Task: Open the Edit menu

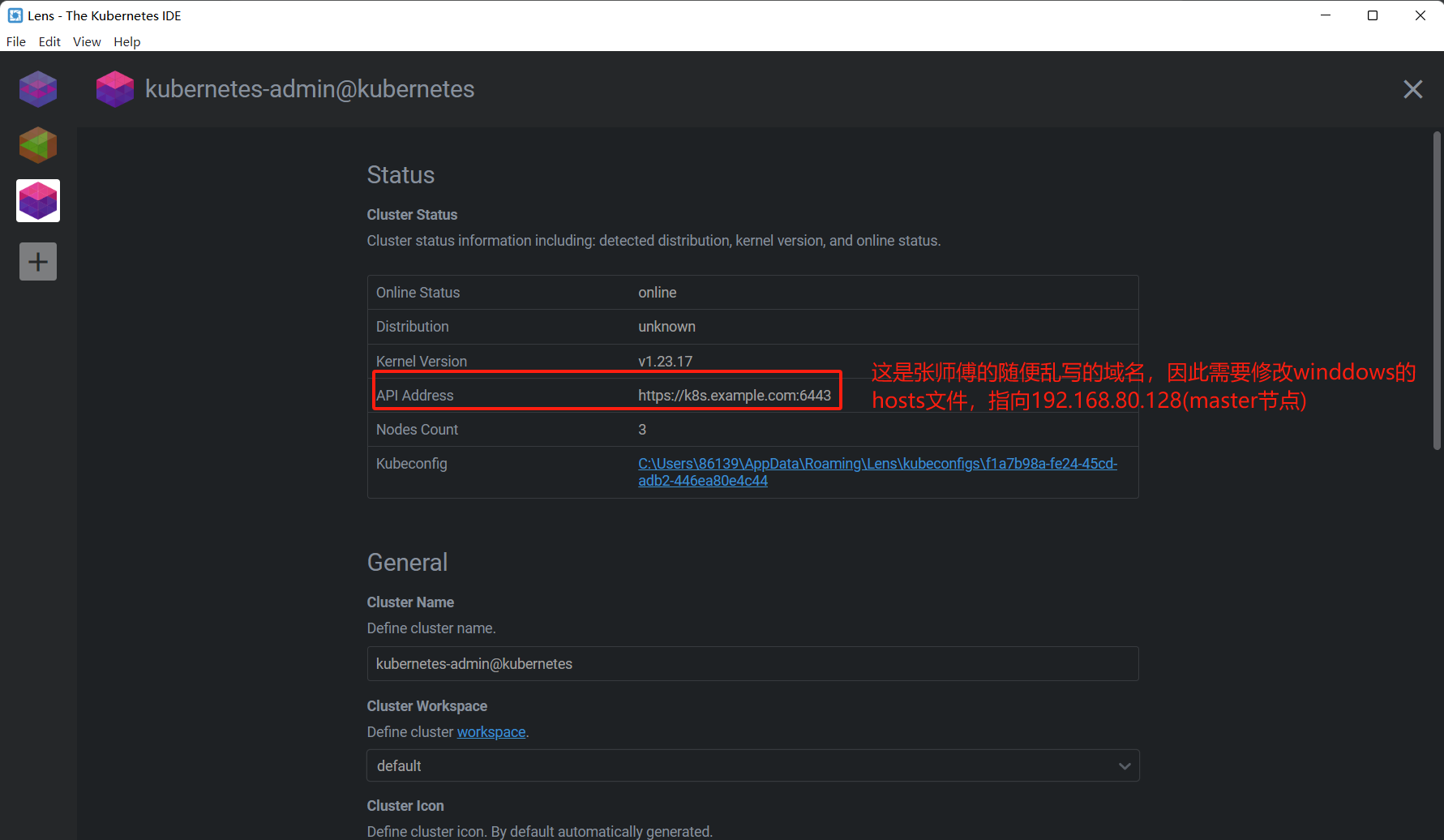Action: click(x=49, y=41)
